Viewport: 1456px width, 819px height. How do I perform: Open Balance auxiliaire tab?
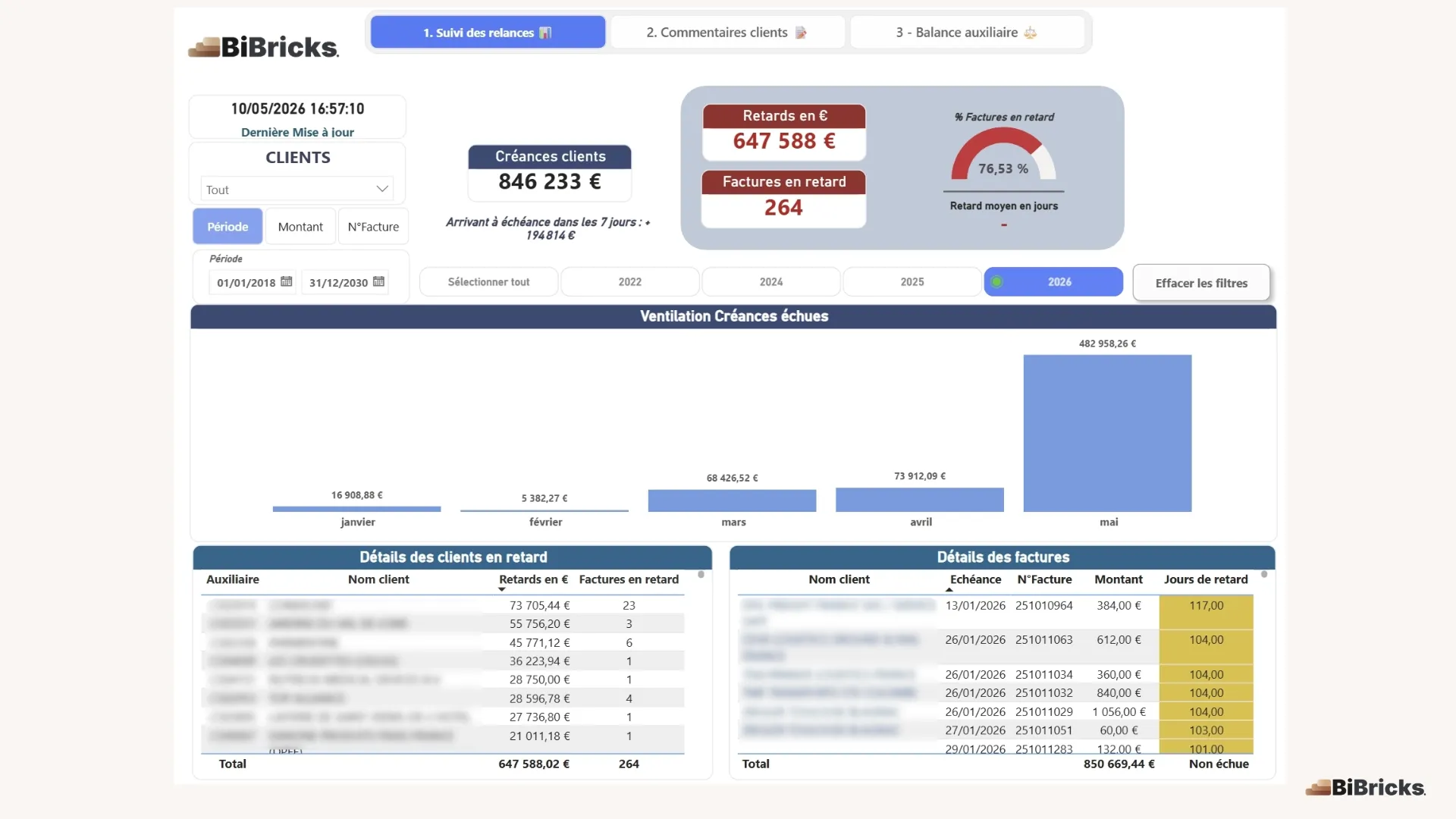coord(967,33)
